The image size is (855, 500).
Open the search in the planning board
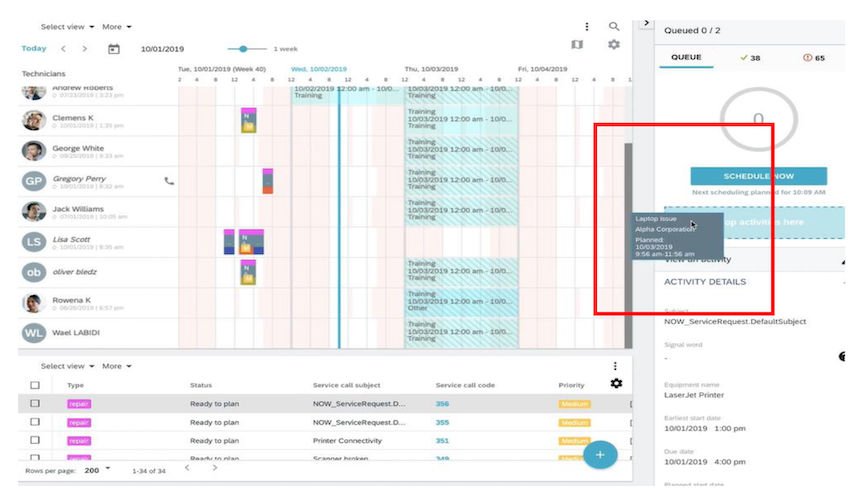click(614, 27)
